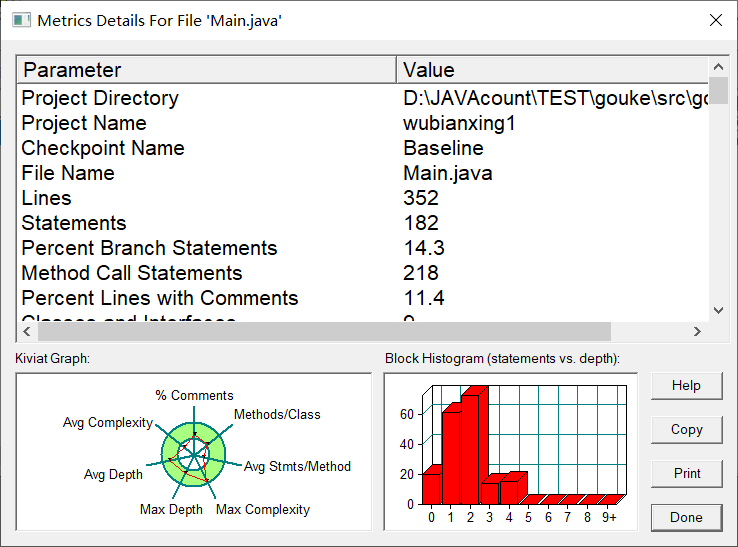The height and width of the screenshot is (547, 738).
Task: Close the Metrics Details window
Action: (x=716, y=20)
